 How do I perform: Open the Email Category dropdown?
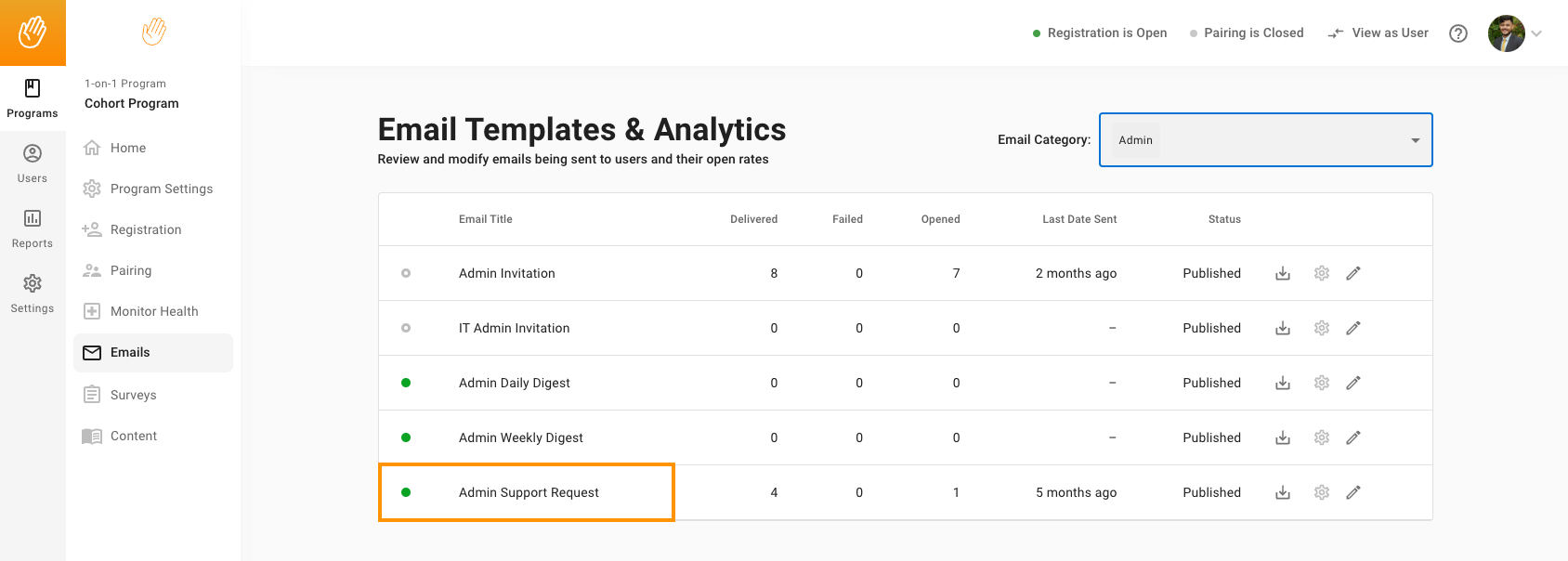(1265, 140)
